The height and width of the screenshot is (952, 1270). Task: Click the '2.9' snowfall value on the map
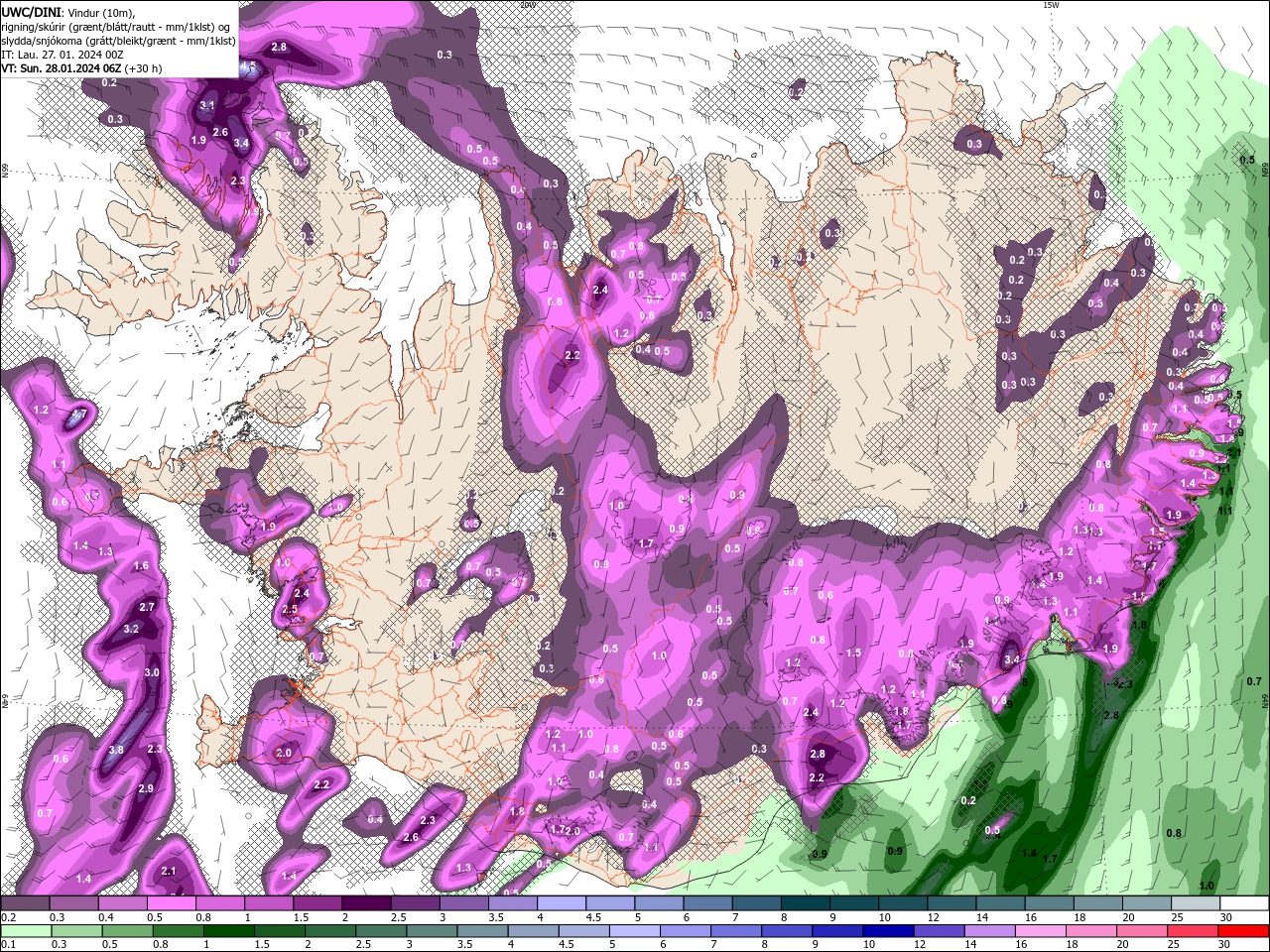pos(146,788)
